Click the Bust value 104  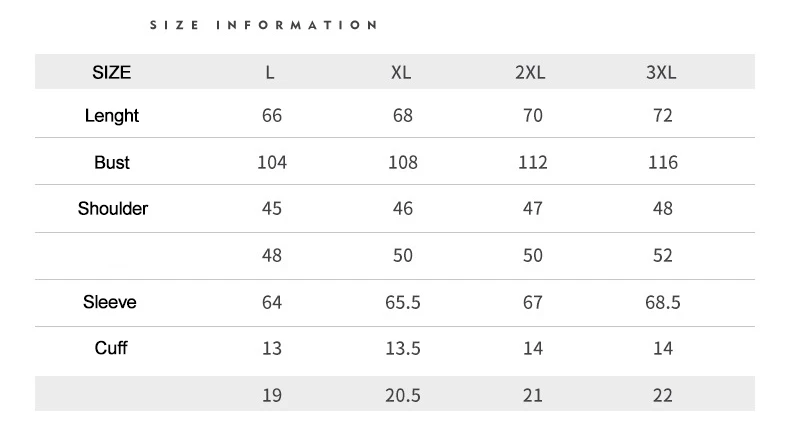point(272,162)
